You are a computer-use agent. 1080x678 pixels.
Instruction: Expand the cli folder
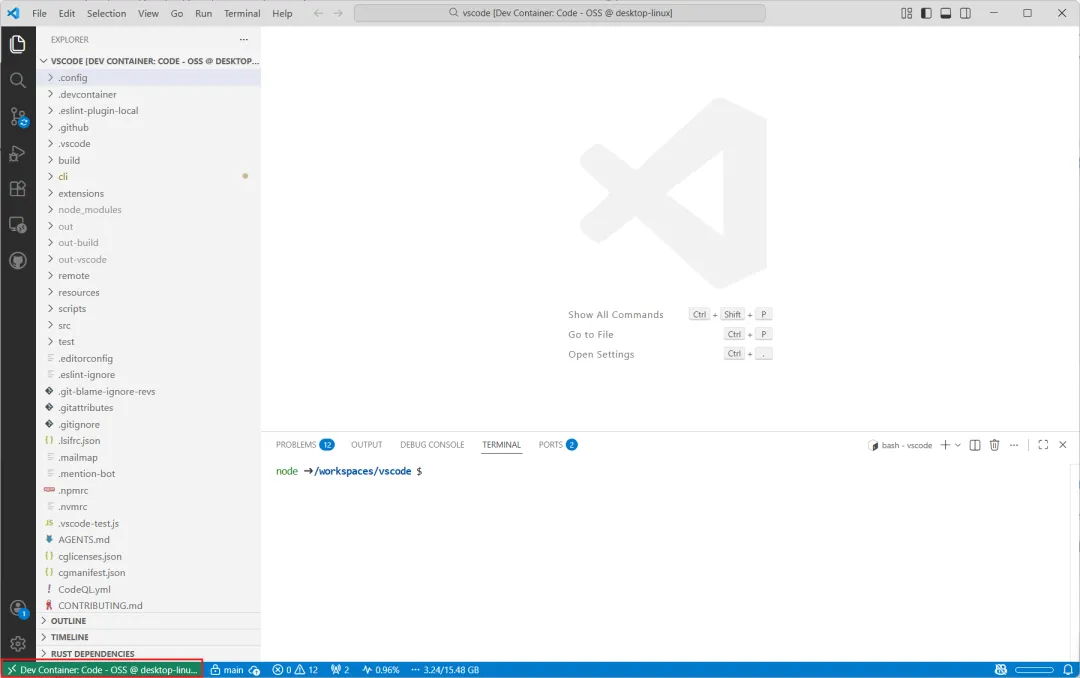click(148, 177)
